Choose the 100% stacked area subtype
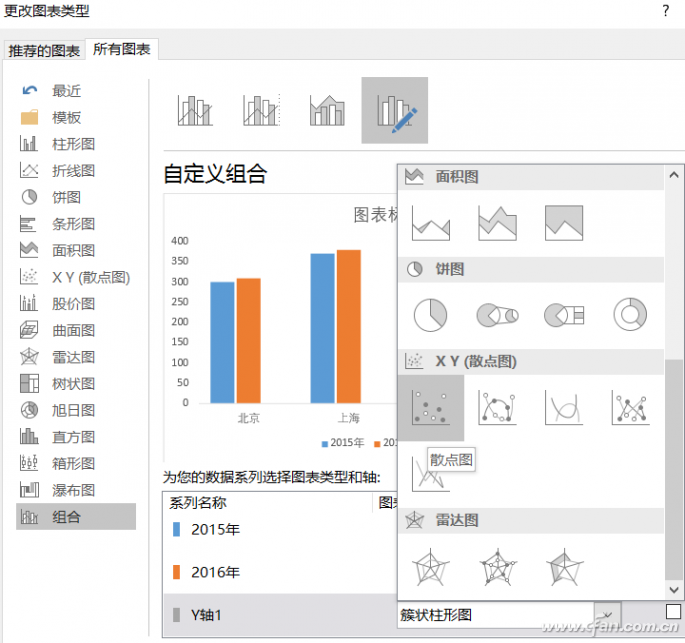The width and height of the screenshot is (685, 643). click(564, 223)
